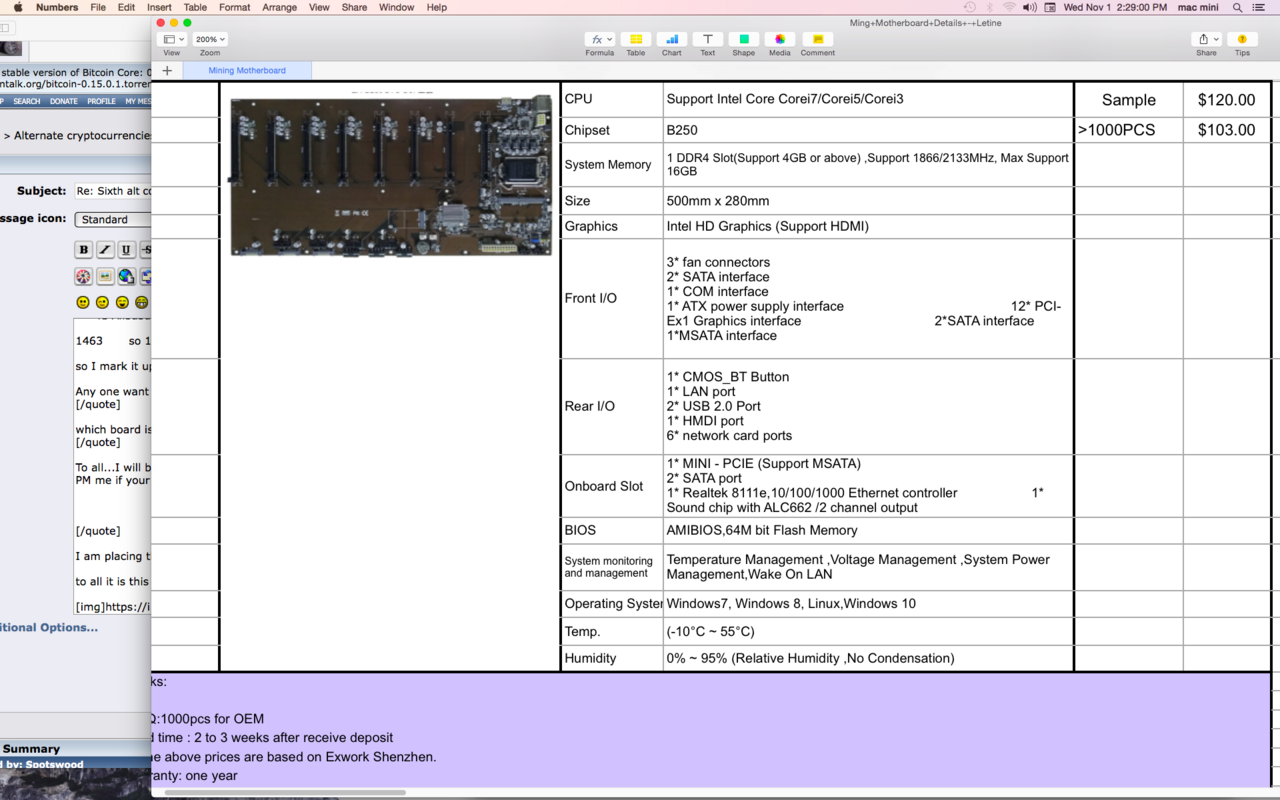Screen dimensions: 1280x800
Task: Select the motherboard image in the spreadsheet
Action: (391, 175)
